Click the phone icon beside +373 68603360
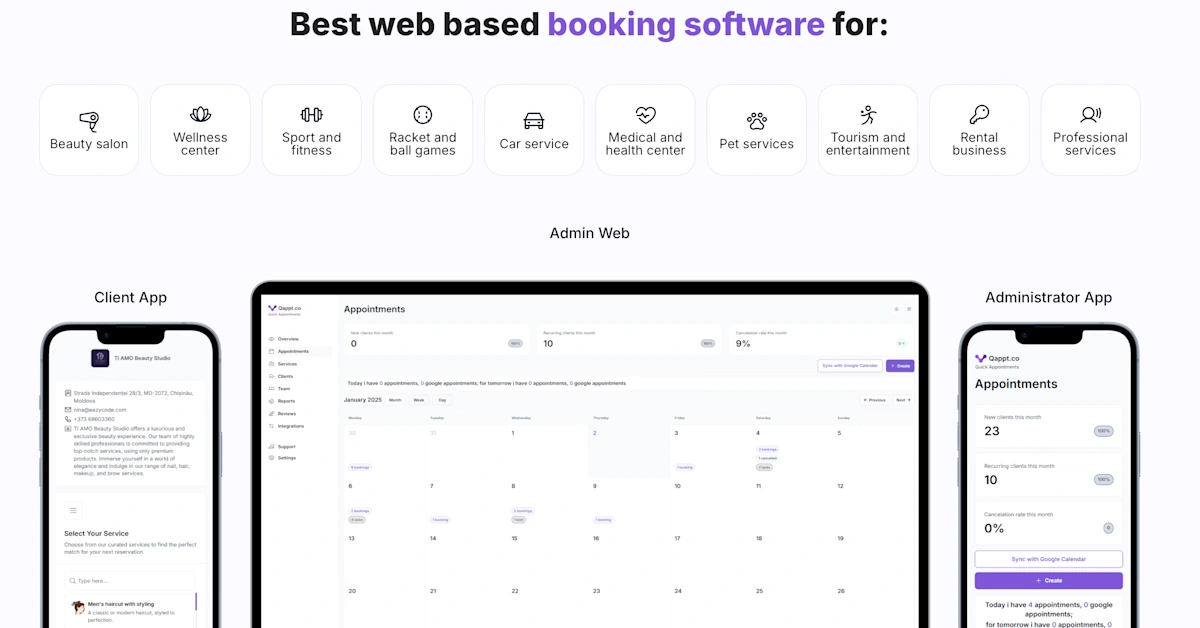 (68, 419)
